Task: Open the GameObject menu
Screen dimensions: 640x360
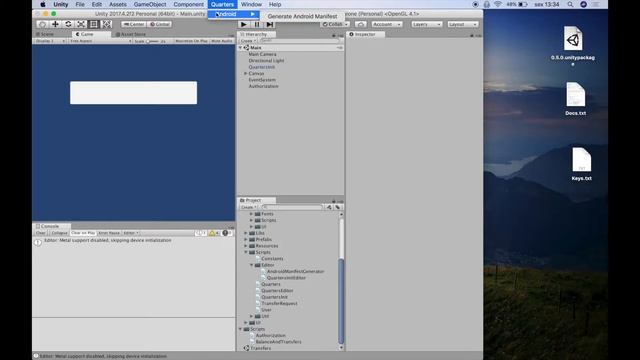Action: 150,4
